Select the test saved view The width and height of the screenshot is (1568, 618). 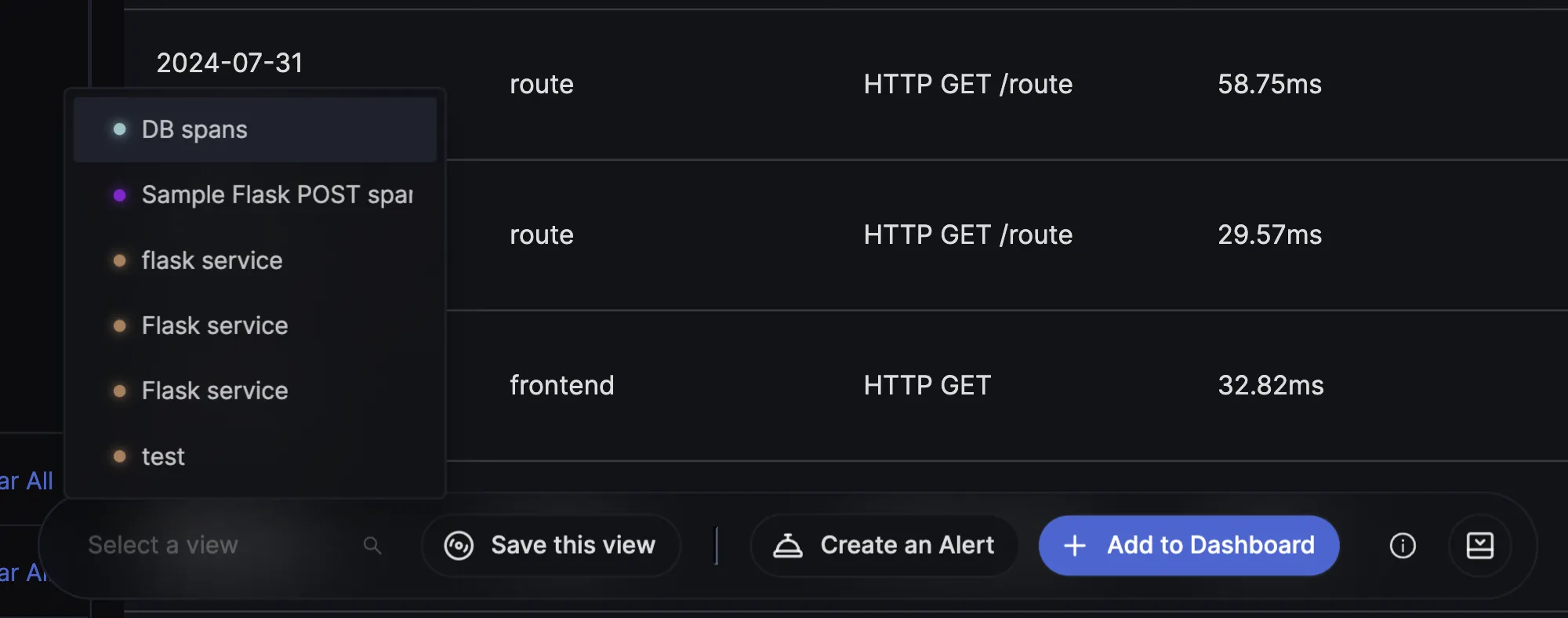coord(255,456)
